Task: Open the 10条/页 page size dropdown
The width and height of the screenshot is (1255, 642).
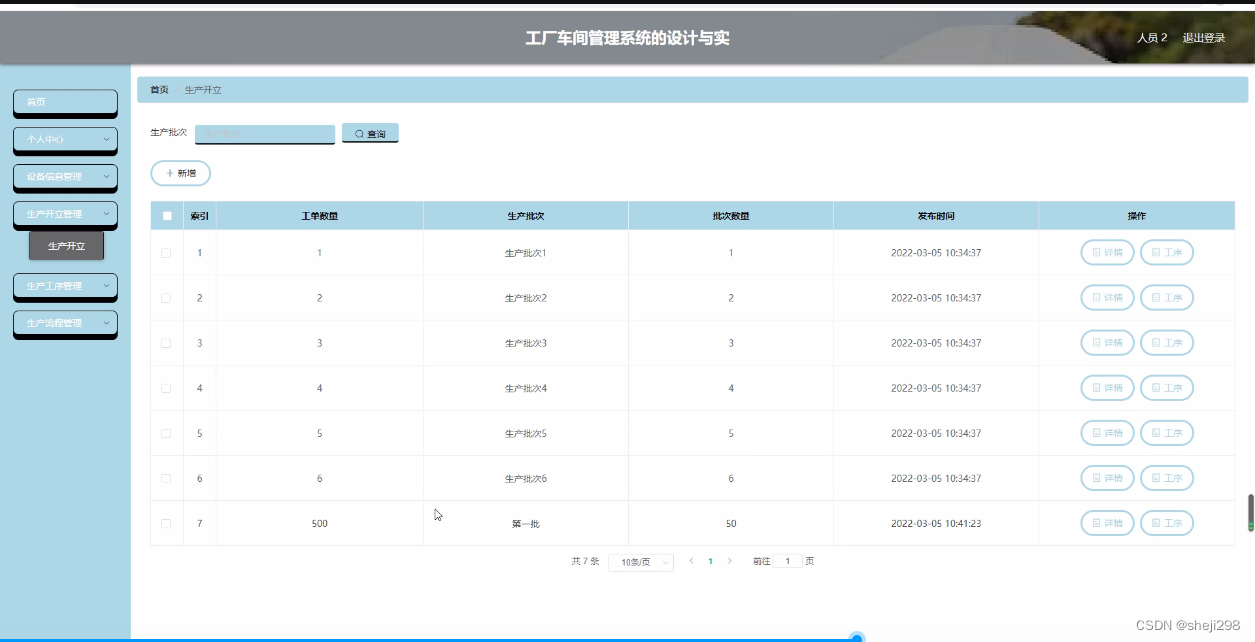Action: pos(639,561)
